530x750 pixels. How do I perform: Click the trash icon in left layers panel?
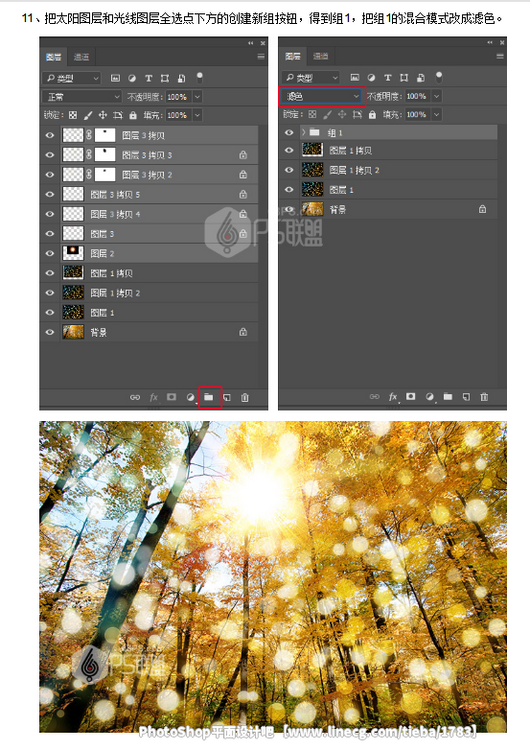244,397
